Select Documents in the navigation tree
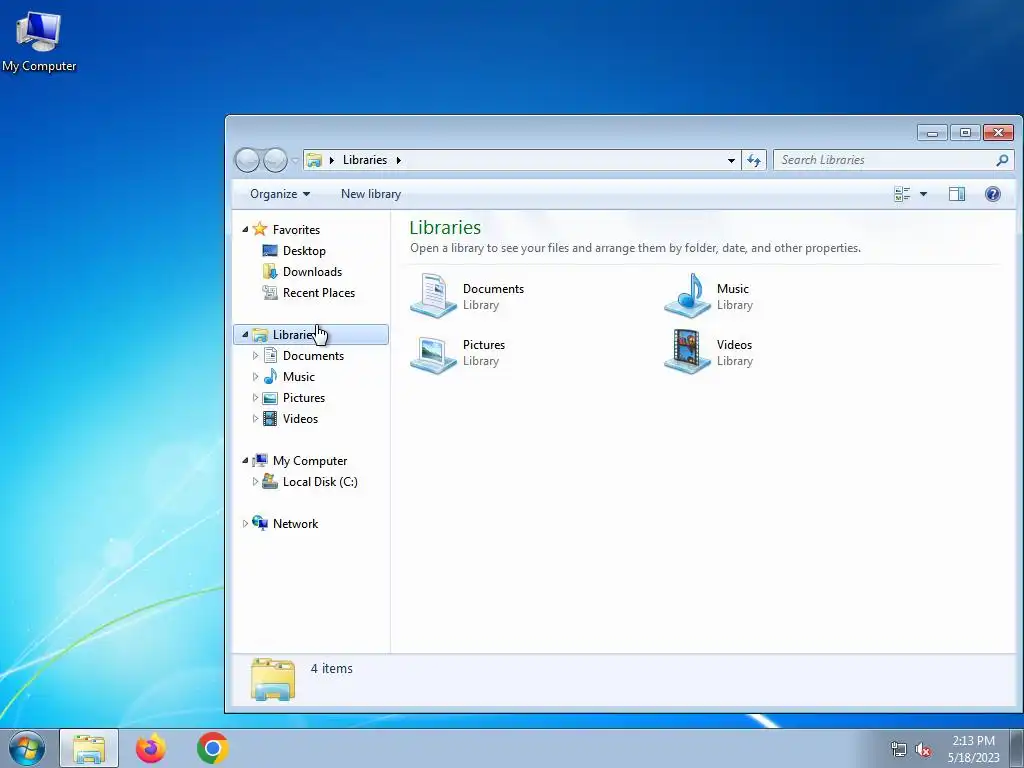 (x=313, y=355)
